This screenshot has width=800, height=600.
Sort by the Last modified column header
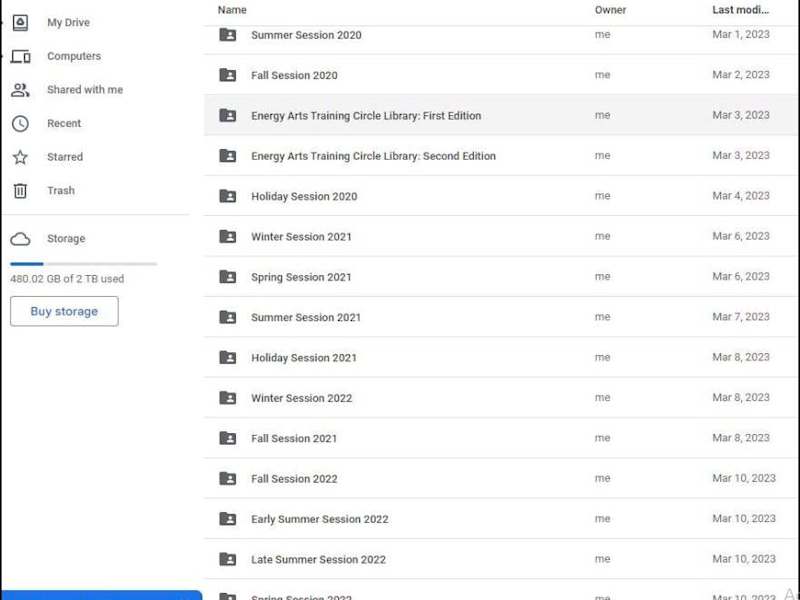pyautogui.click(x=740, y=10)
